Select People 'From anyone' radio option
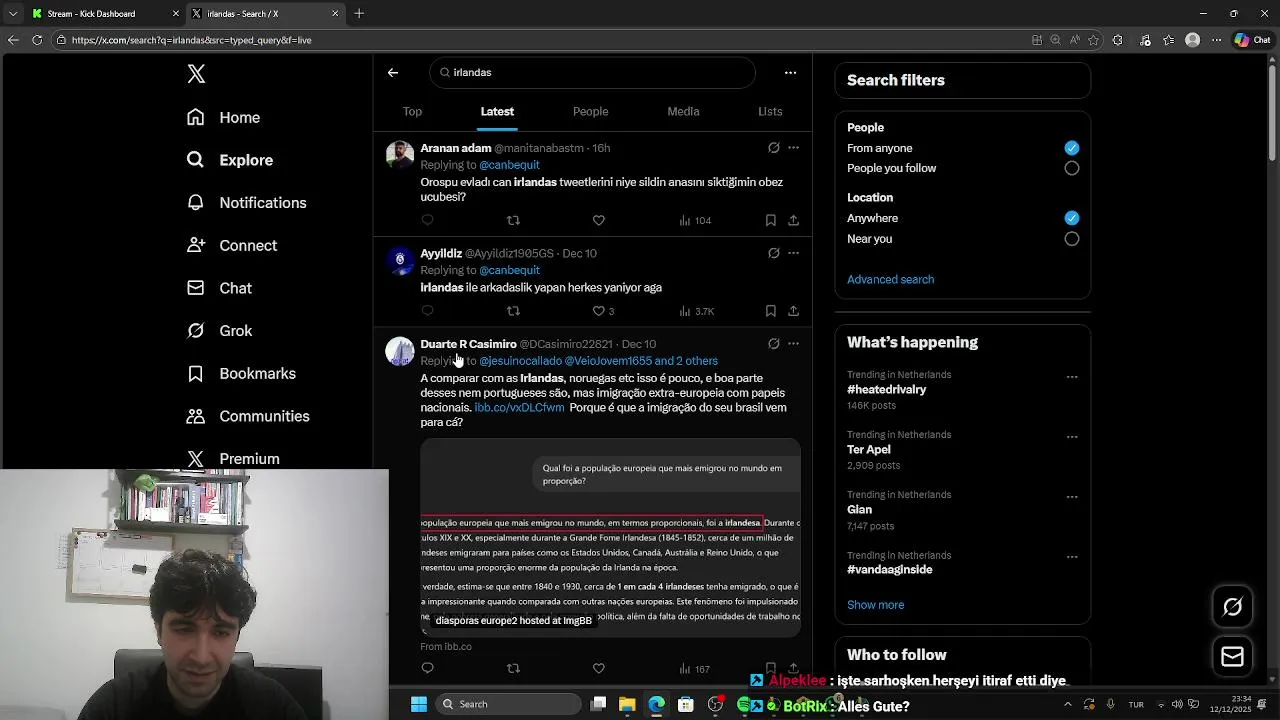 (1072, 148)
